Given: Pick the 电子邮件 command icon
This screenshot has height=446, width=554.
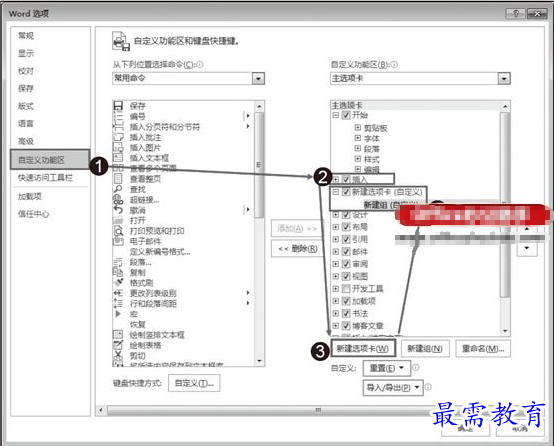Looking at the screenshot, I should click(x=118, y=241).
